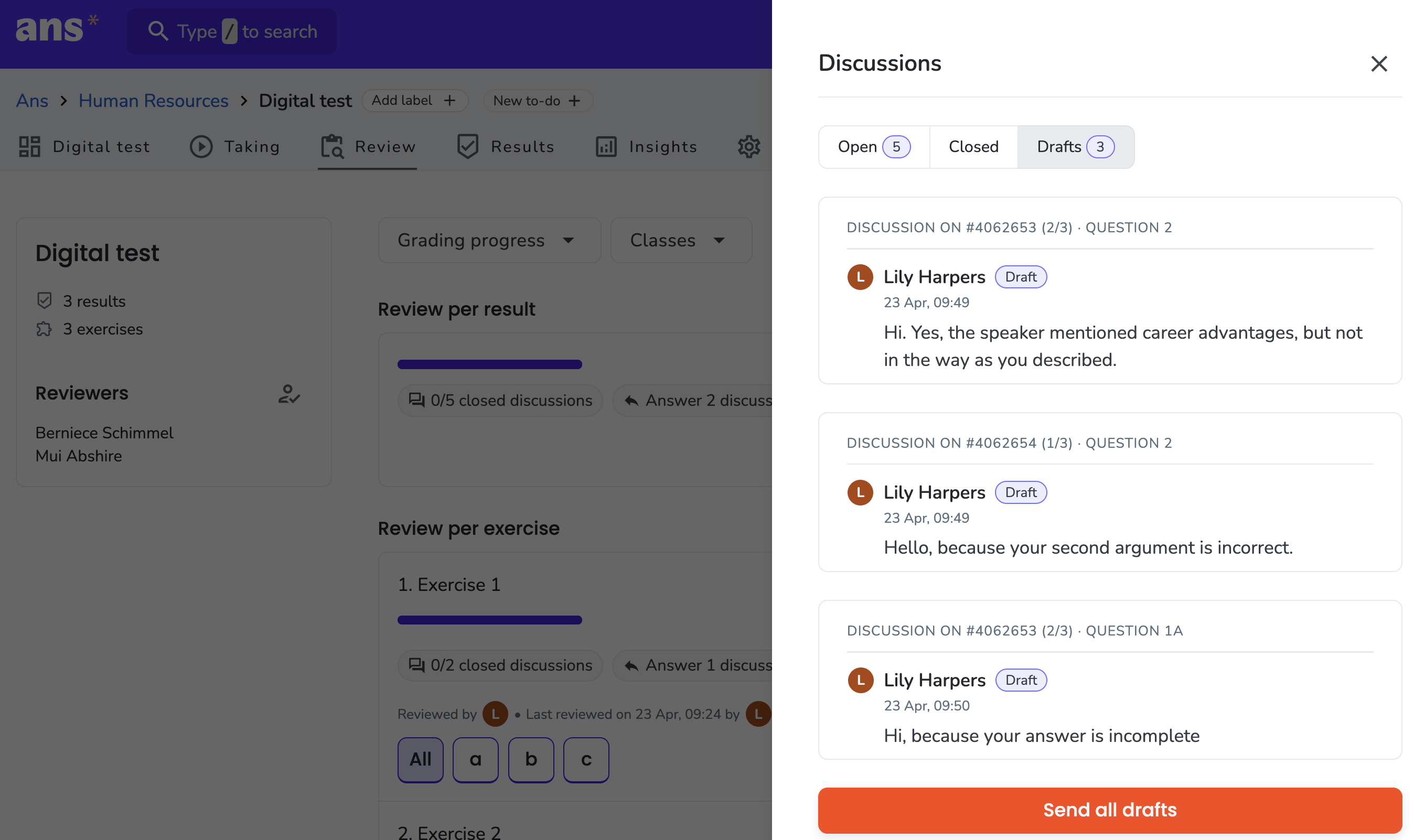Viewport: 1414px width, 840px height.
Task: Click the 3 exercises puzzle icon
Action: point(44,329)
